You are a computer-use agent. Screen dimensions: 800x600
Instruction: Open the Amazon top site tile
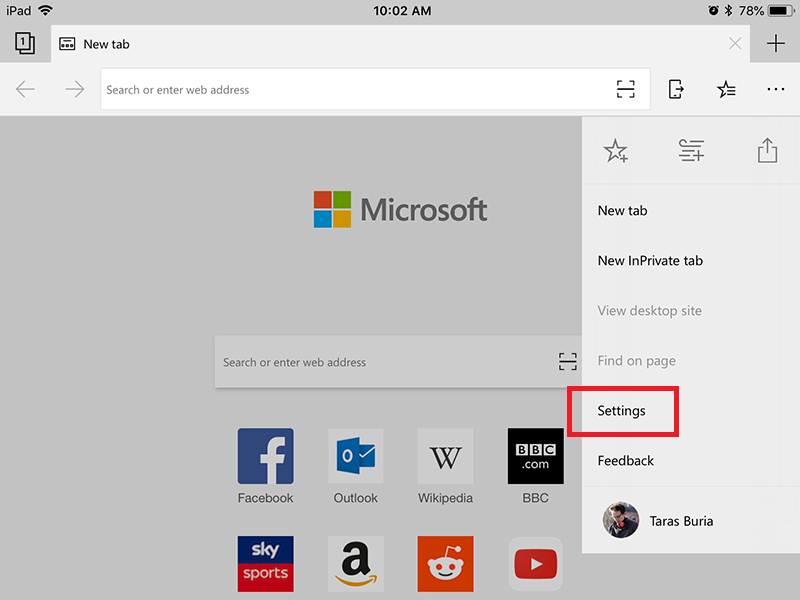click(356, 564)
